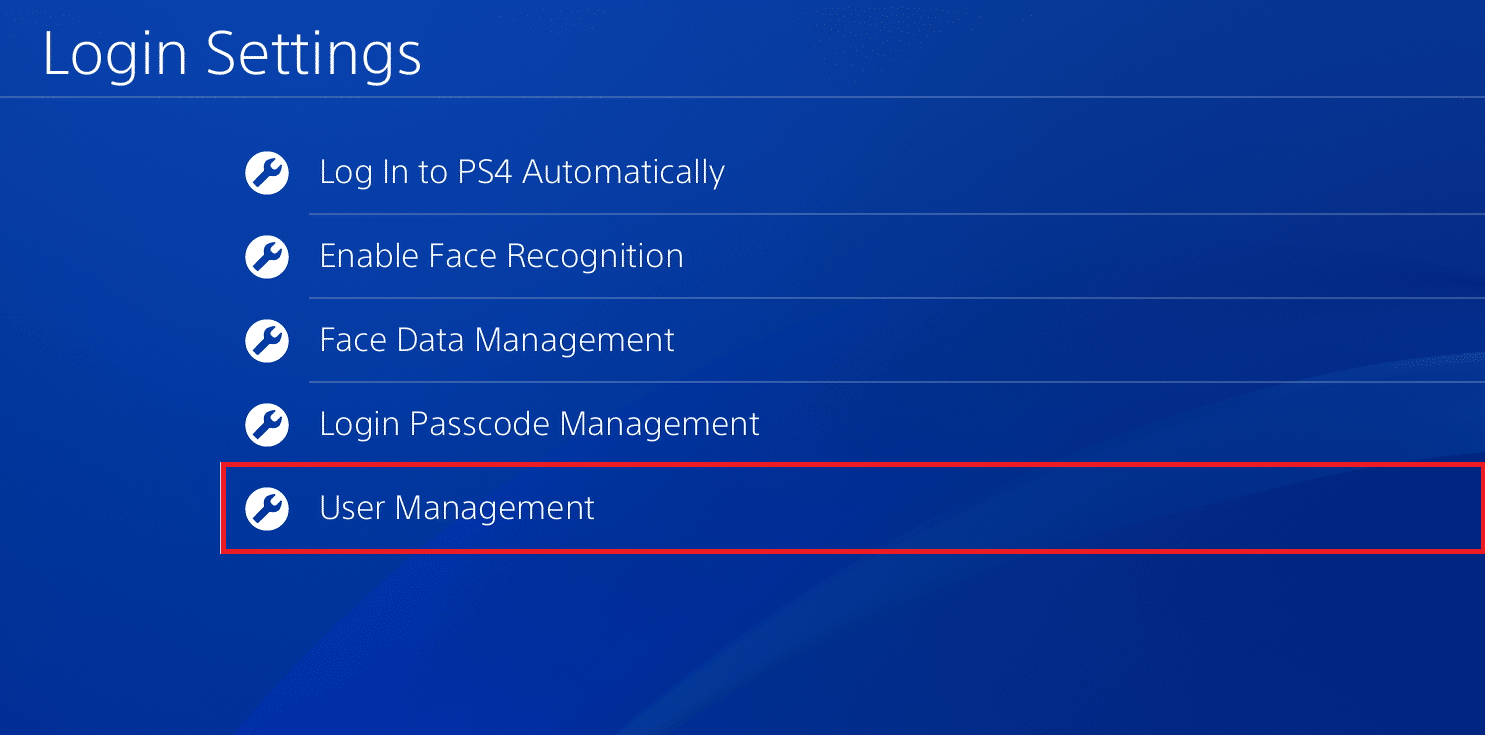Click the word "Settings" in the page heading
This screenshot has height=735, width=1485.
coord(314,54)
